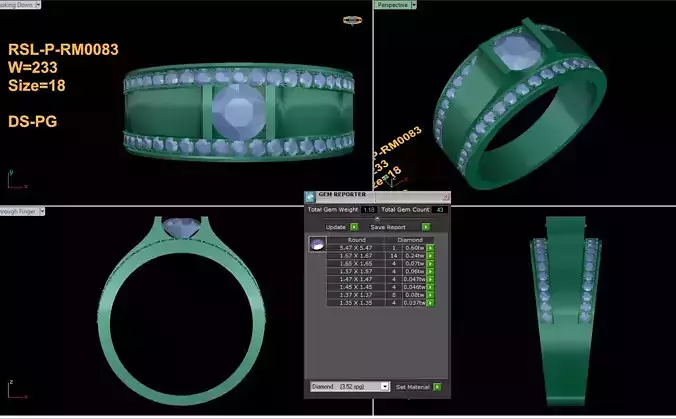
Task: Select the 1.35 X 1.35 size cell
Action: pos(356,303)
